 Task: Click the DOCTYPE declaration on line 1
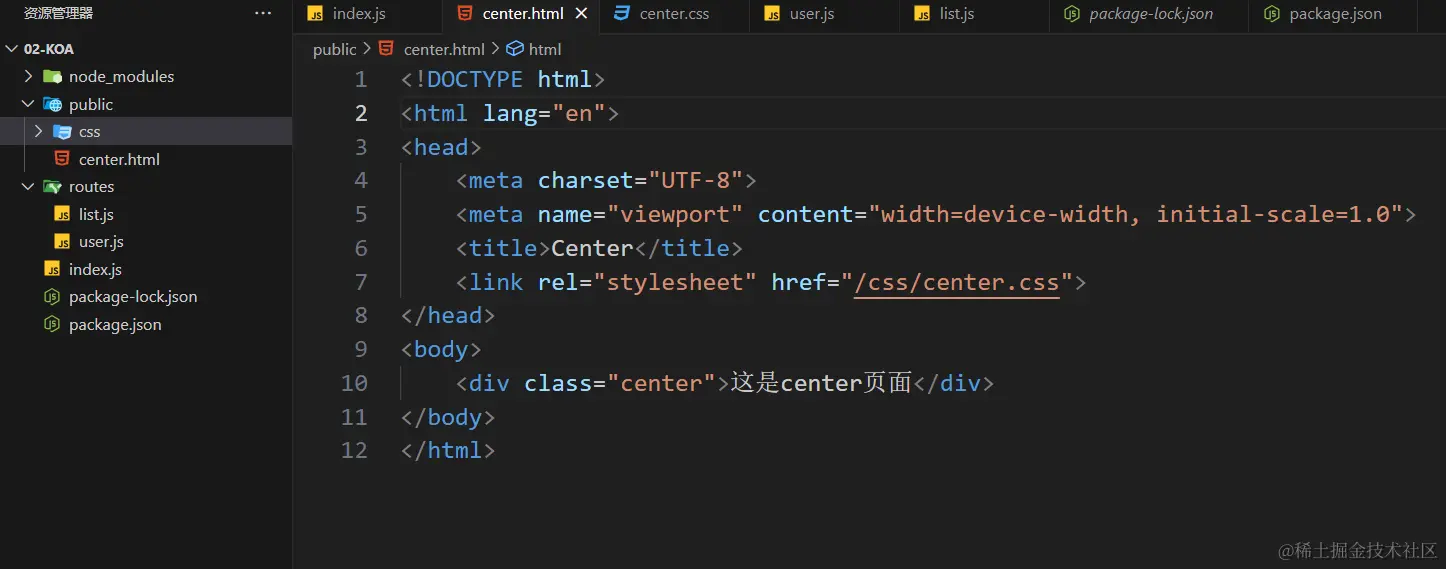coord(503,79)
